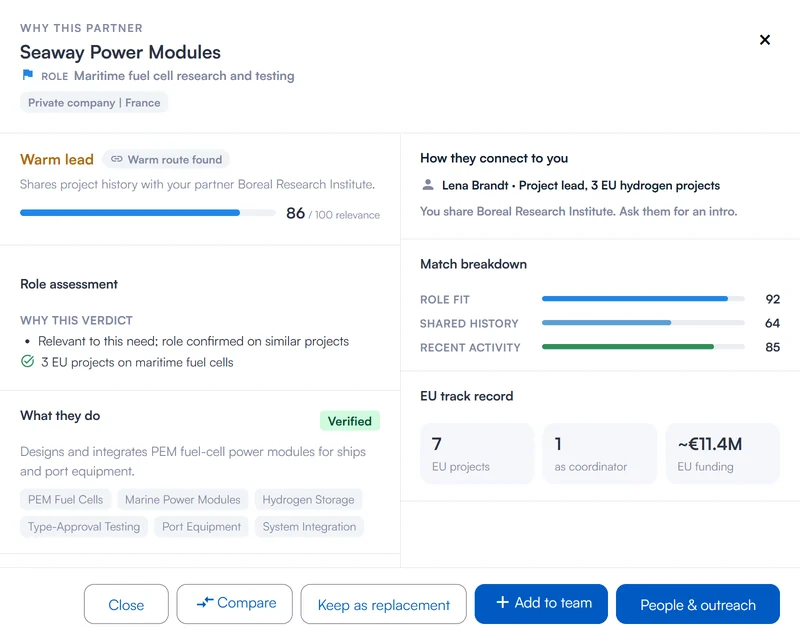Click the plus icon in Add to team

pyautogui.click(x=503, y=603)
